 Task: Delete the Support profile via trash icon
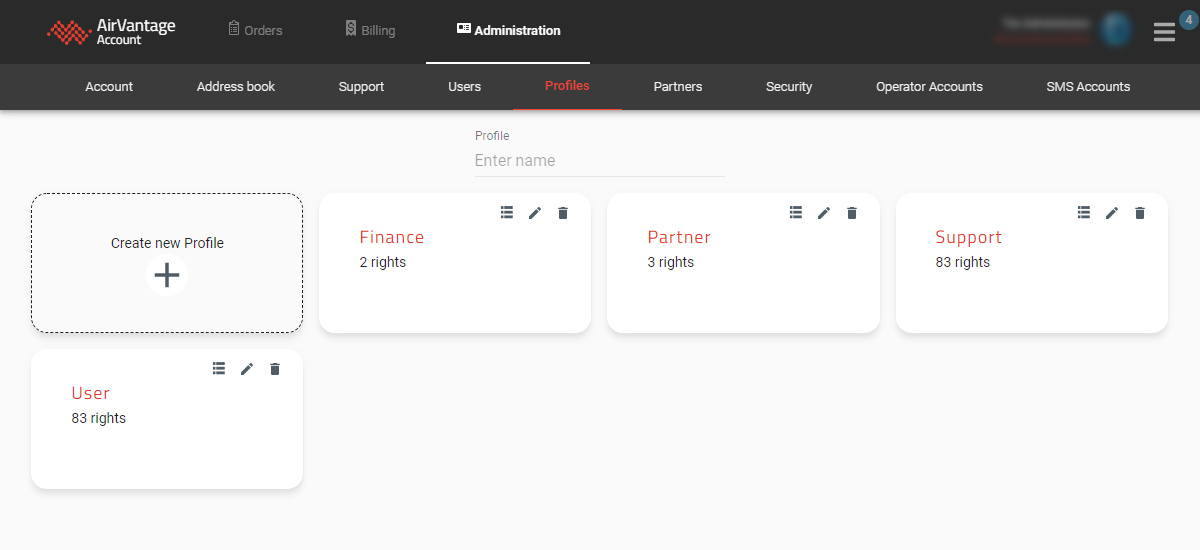pos(1140,213)
